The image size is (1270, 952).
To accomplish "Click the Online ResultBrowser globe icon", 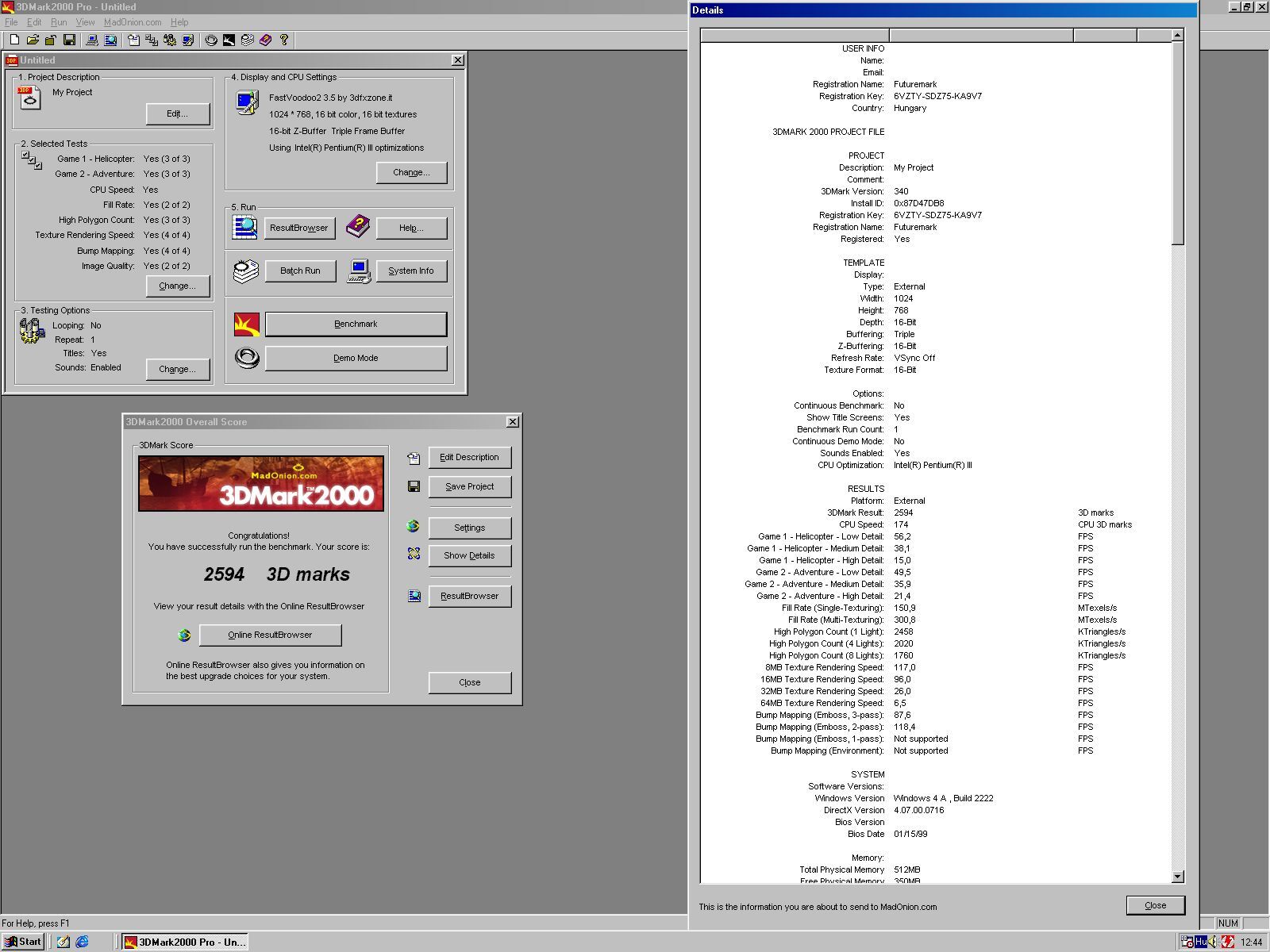I will coord(184,635).
